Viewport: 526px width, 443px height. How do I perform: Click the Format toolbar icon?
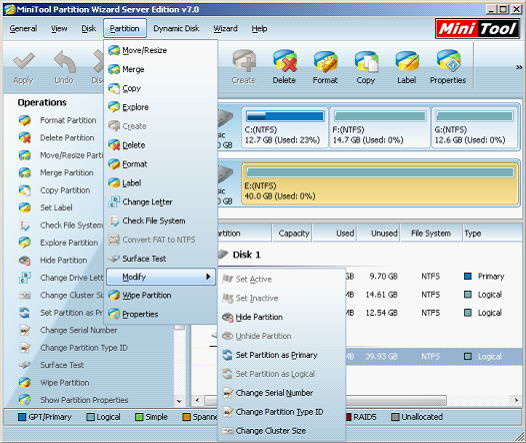(325, 67)
